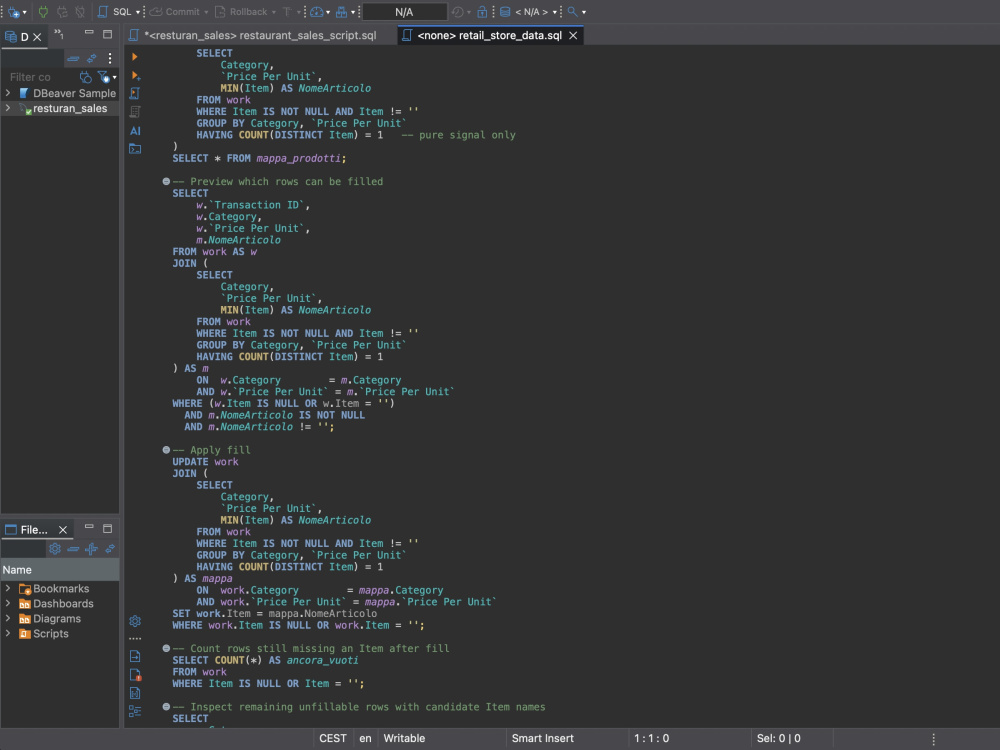1000x750 pixels.
Task: Click the SQL console terminal icon
Action: point(135,149)
